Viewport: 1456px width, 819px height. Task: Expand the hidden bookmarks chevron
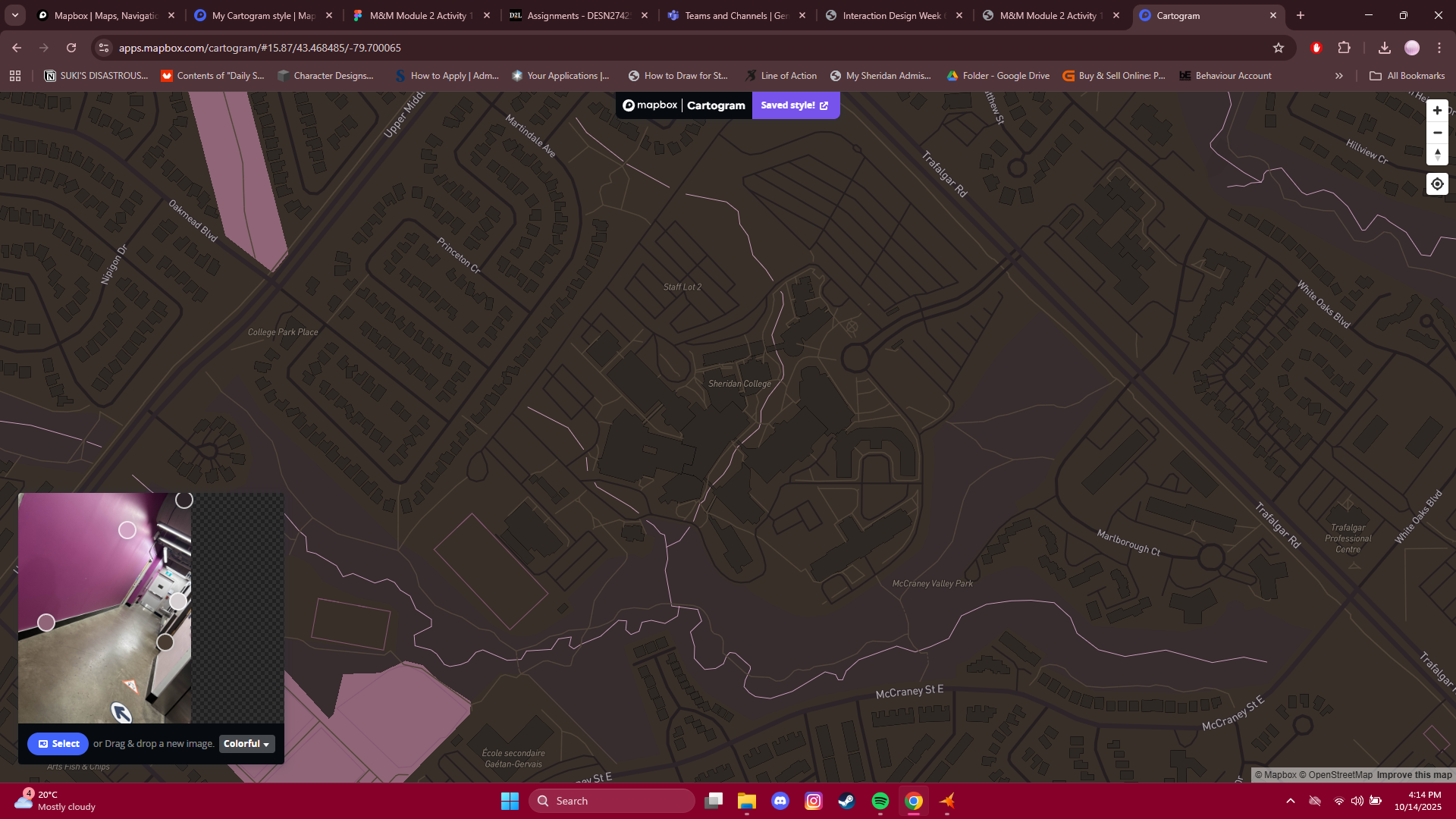tap(1339, 76)
